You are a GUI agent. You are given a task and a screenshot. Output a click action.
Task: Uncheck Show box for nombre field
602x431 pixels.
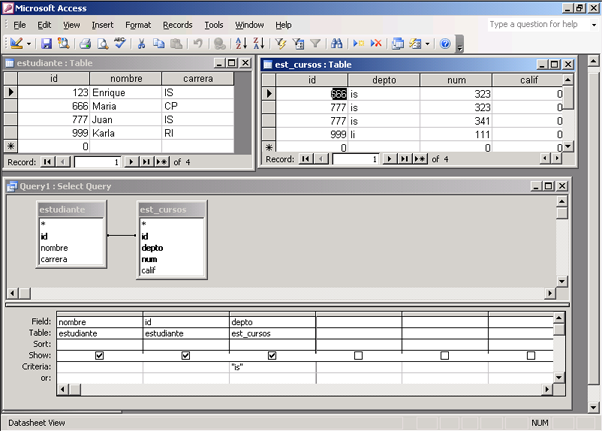coord(99,356)
